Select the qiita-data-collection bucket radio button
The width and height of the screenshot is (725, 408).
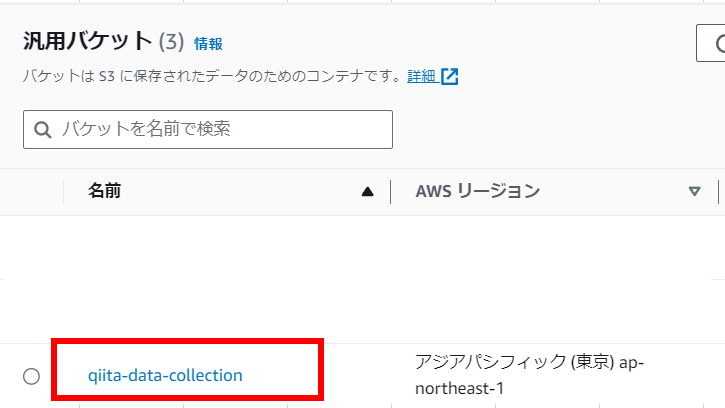(x=31, y=376)
